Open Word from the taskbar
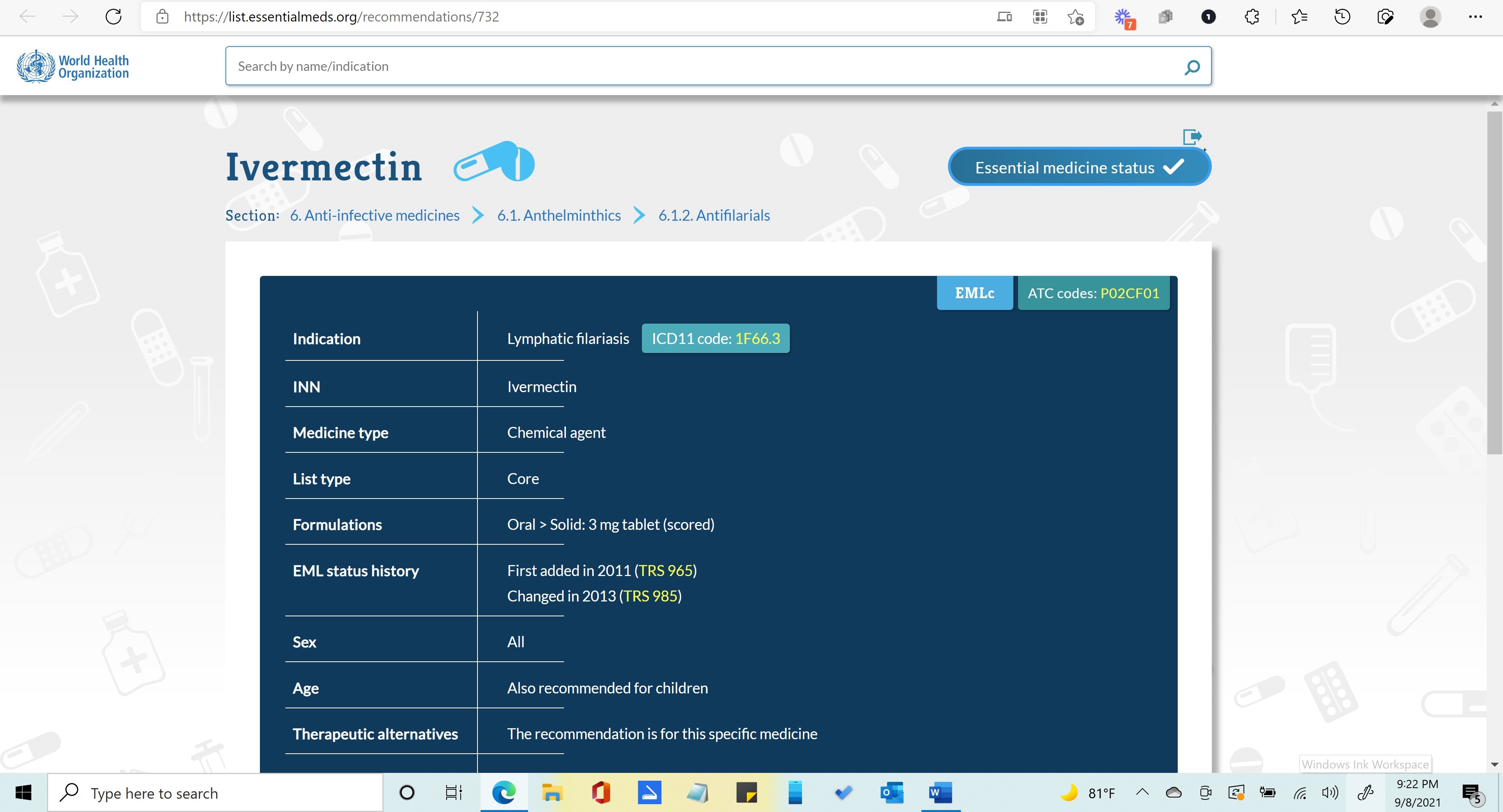This screenshot has width=1503, height=812. point(940,793)
